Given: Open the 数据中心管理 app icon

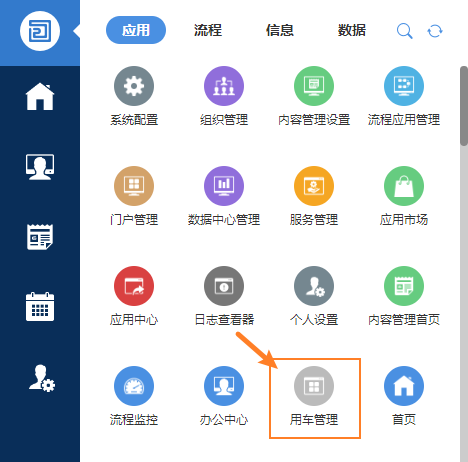Looking at the screenshot, I should 224,186.
